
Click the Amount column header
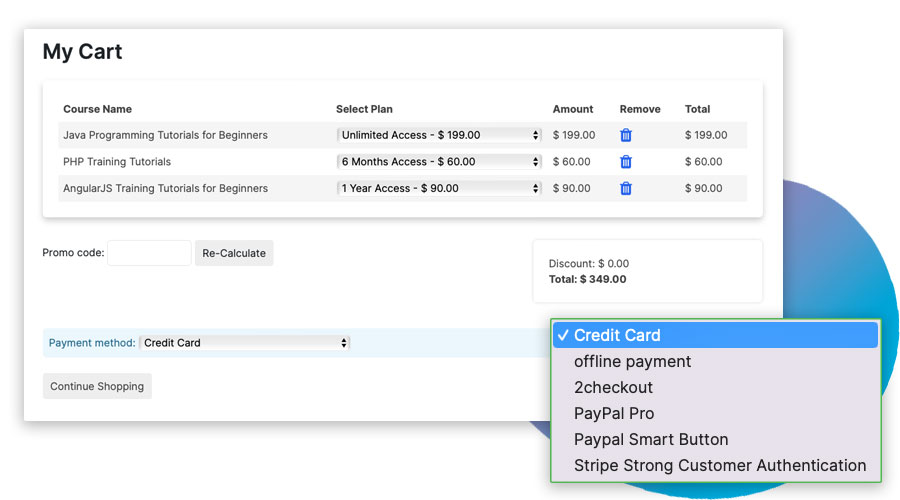tap(573, 109)
